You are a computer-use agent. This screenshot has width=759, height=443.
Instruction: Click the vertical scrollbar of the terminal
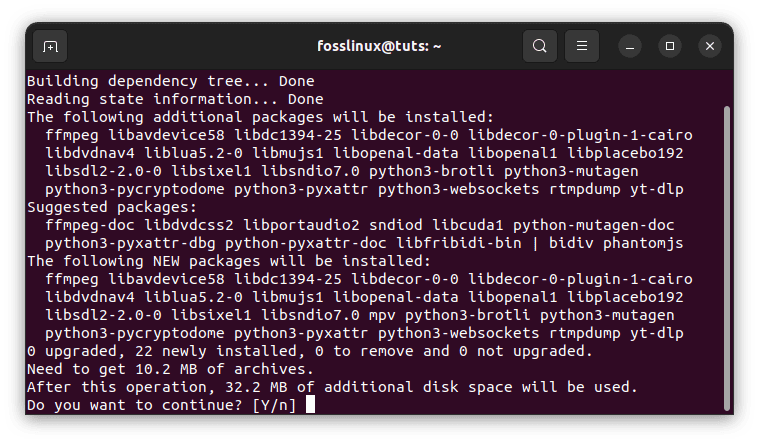point(727,258)
